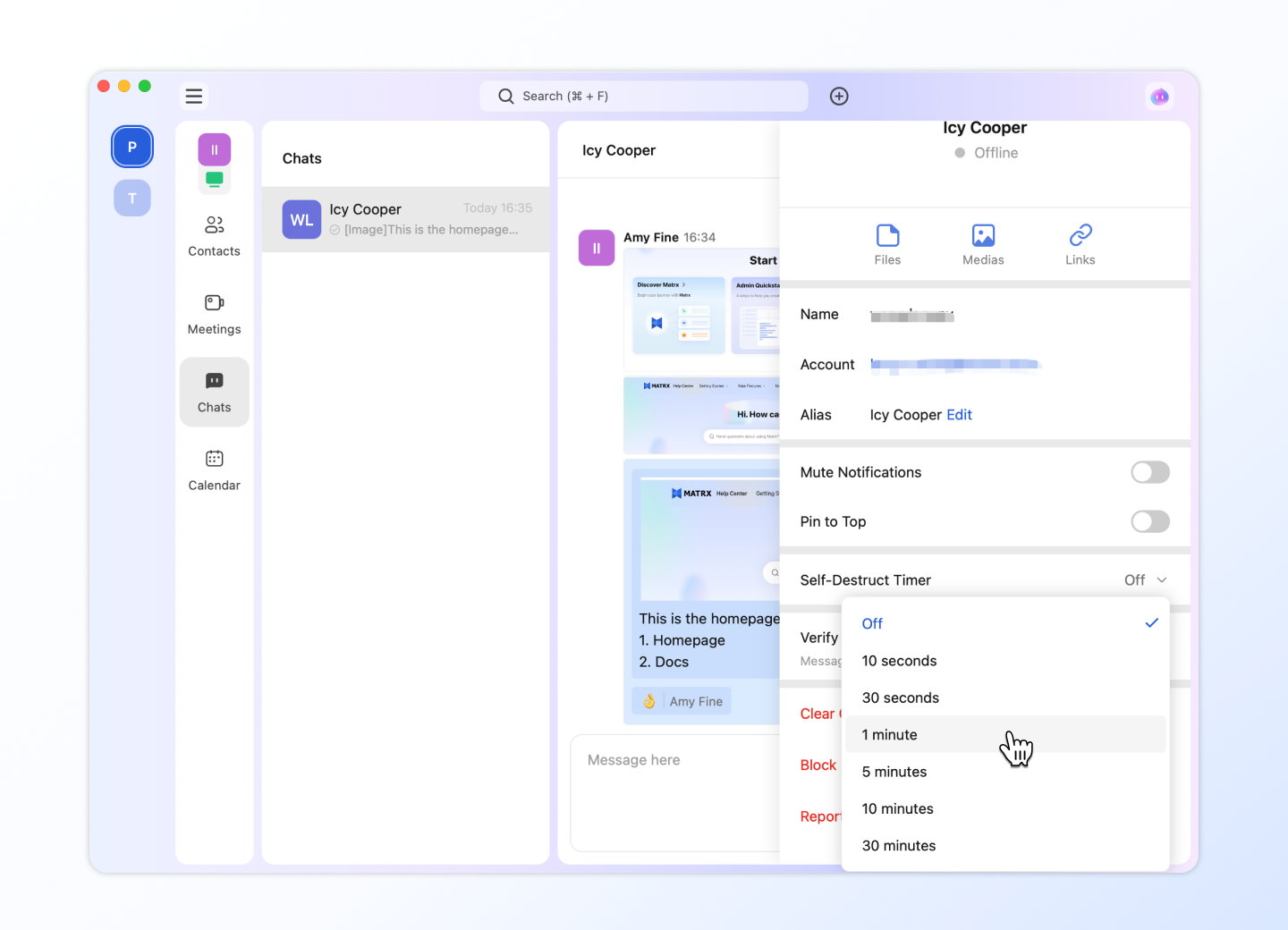The image size is (1288, 930).
Task: Open Contacts in the sidebar
Action: 214,235
